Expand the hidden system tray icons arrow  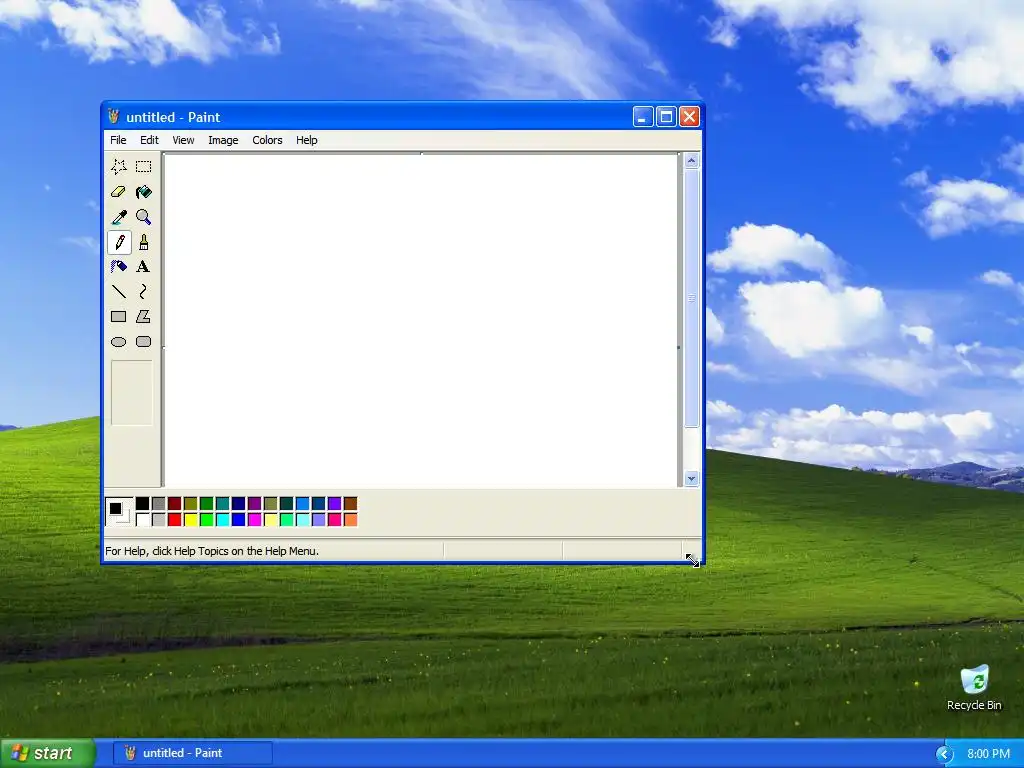944,754
